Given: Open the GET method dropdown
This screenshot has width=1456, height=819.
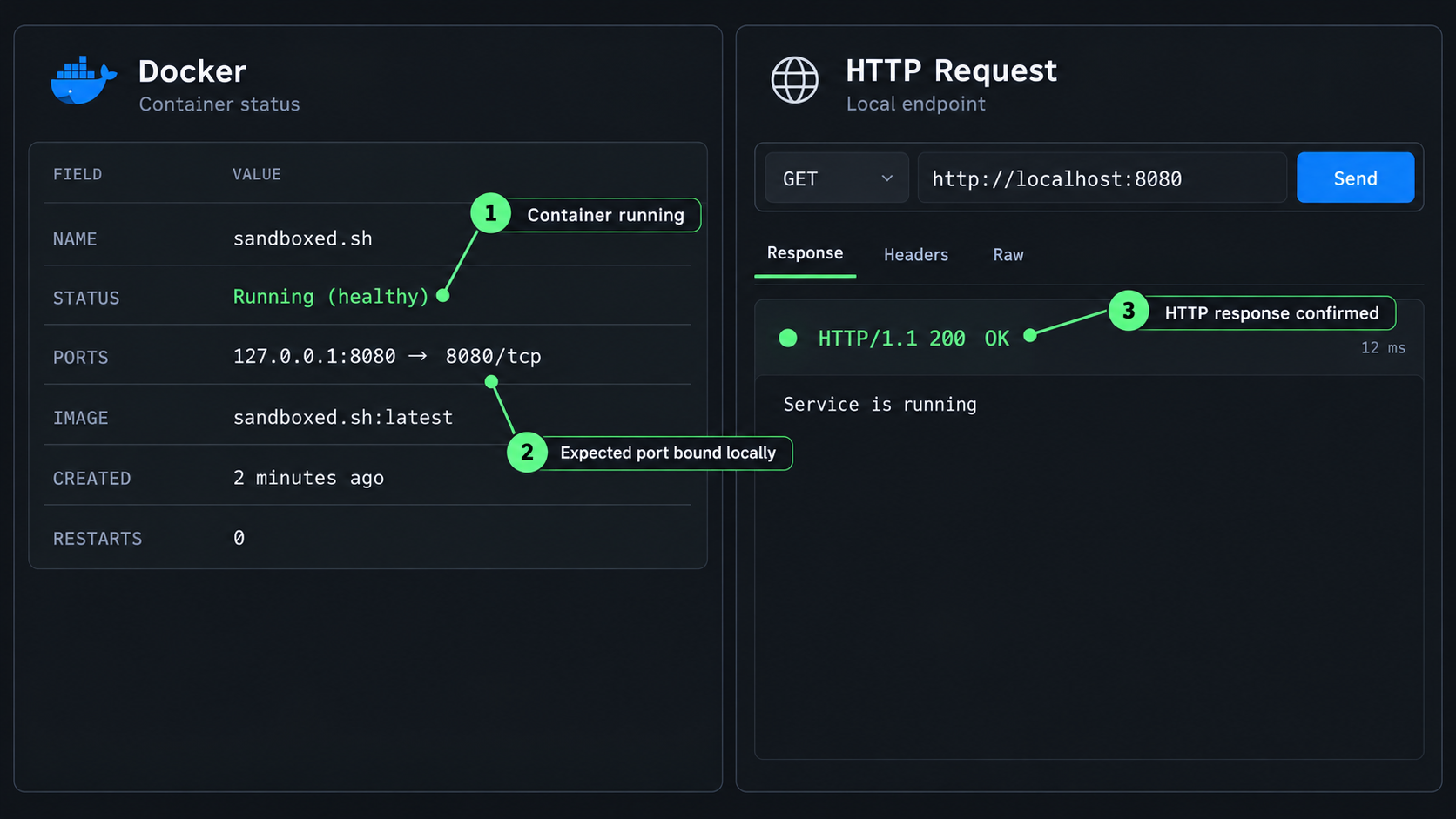Looking at the screenshot, I should click(836, 178).
